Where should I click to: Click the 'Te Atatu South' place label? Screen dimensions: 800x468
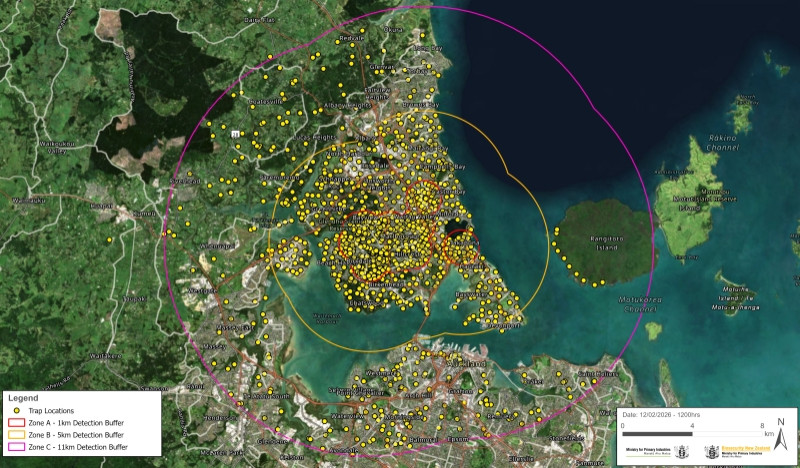(266, 396)
